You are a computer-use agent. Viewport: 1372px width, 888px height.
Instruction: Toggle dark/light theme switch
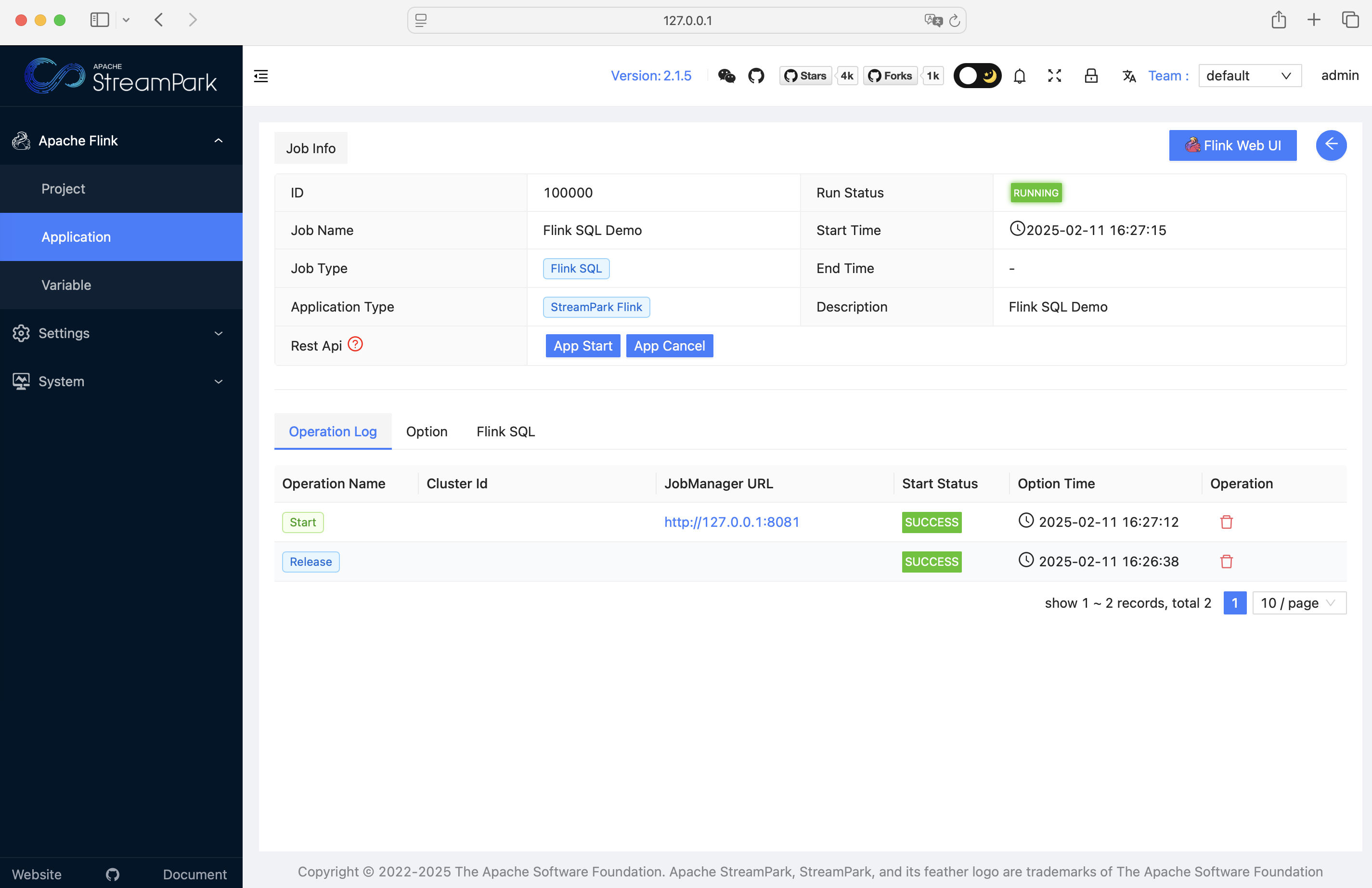977,76
